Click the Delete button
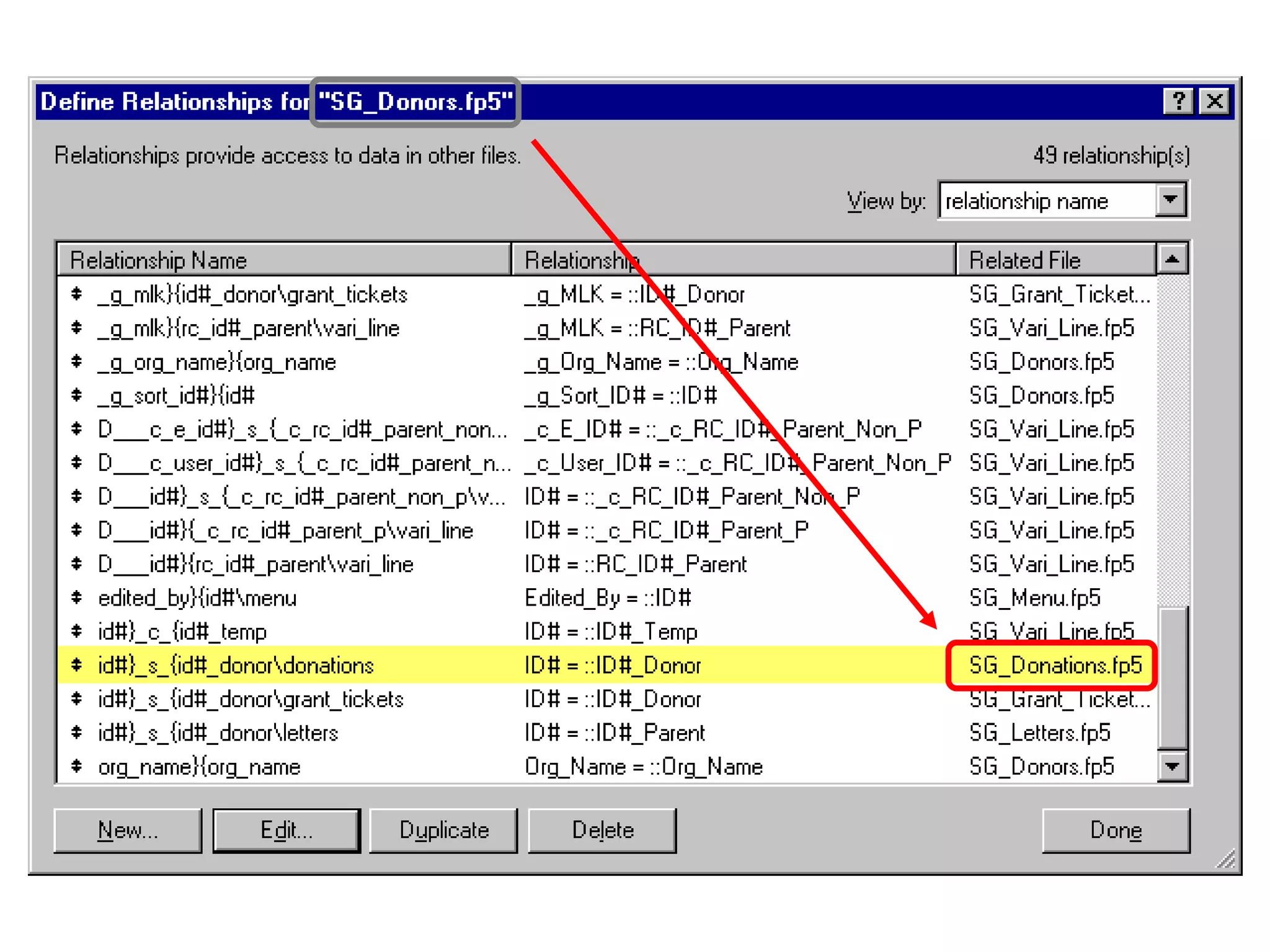The height and width of the screenshot is (952, 1270). click(x=602, y=830)
